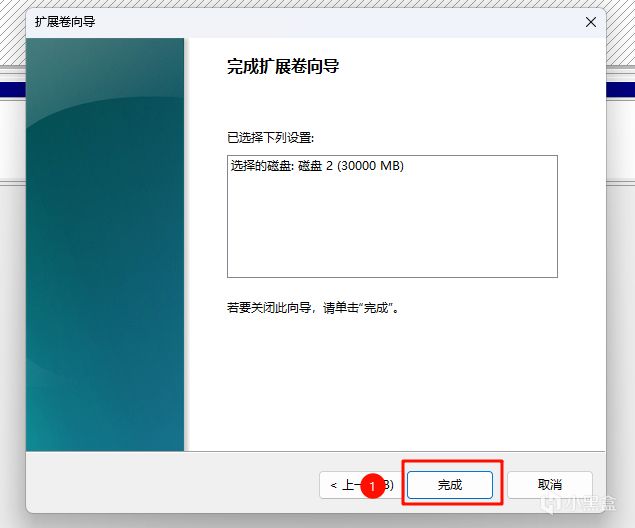Close the 扩展卷向导 dialog window

(x=590, y=22)
